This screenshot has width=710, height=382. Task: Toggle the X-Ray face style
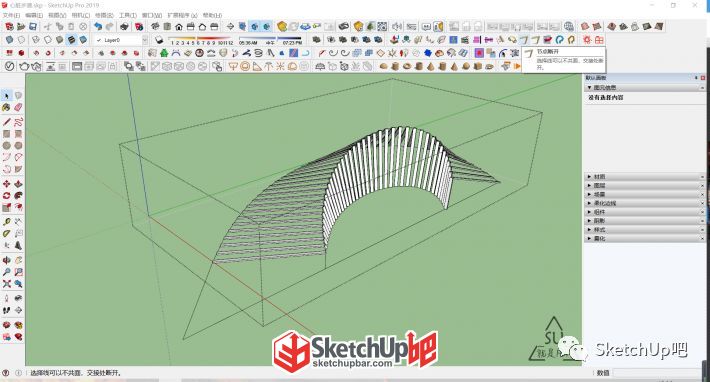(x=9, y=40)
